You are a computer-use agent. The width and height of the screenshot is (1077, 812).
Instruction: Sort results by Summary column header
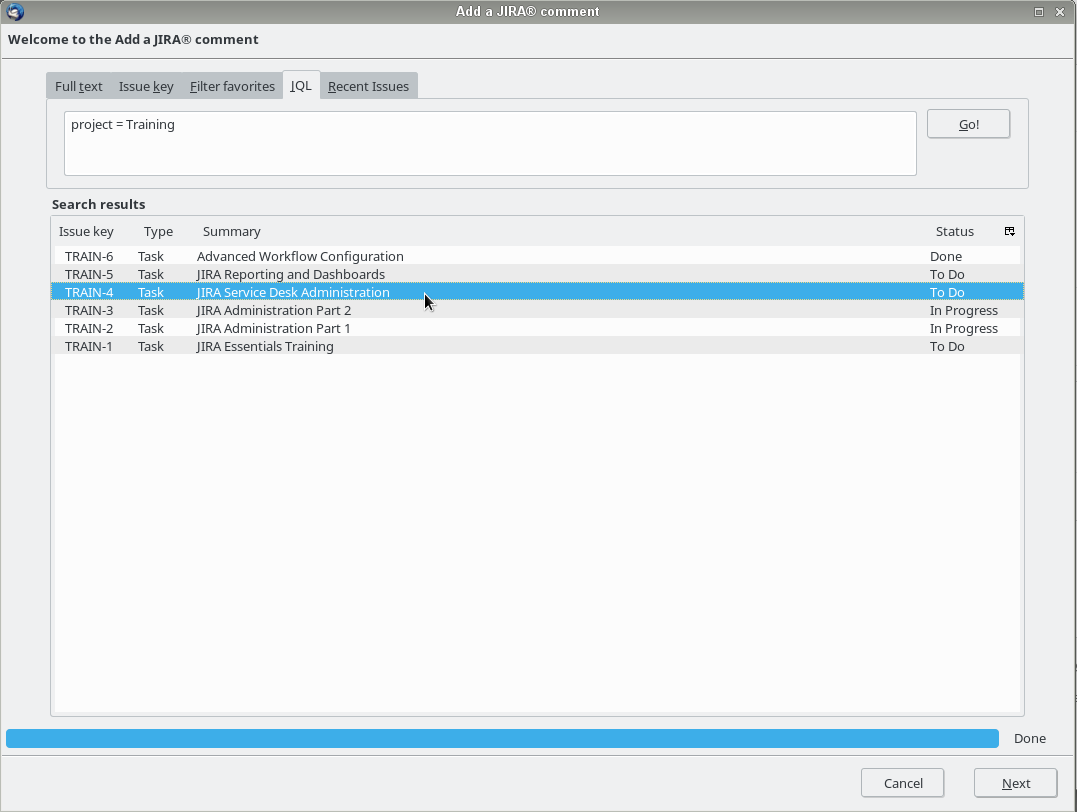[x=232, y=231]
